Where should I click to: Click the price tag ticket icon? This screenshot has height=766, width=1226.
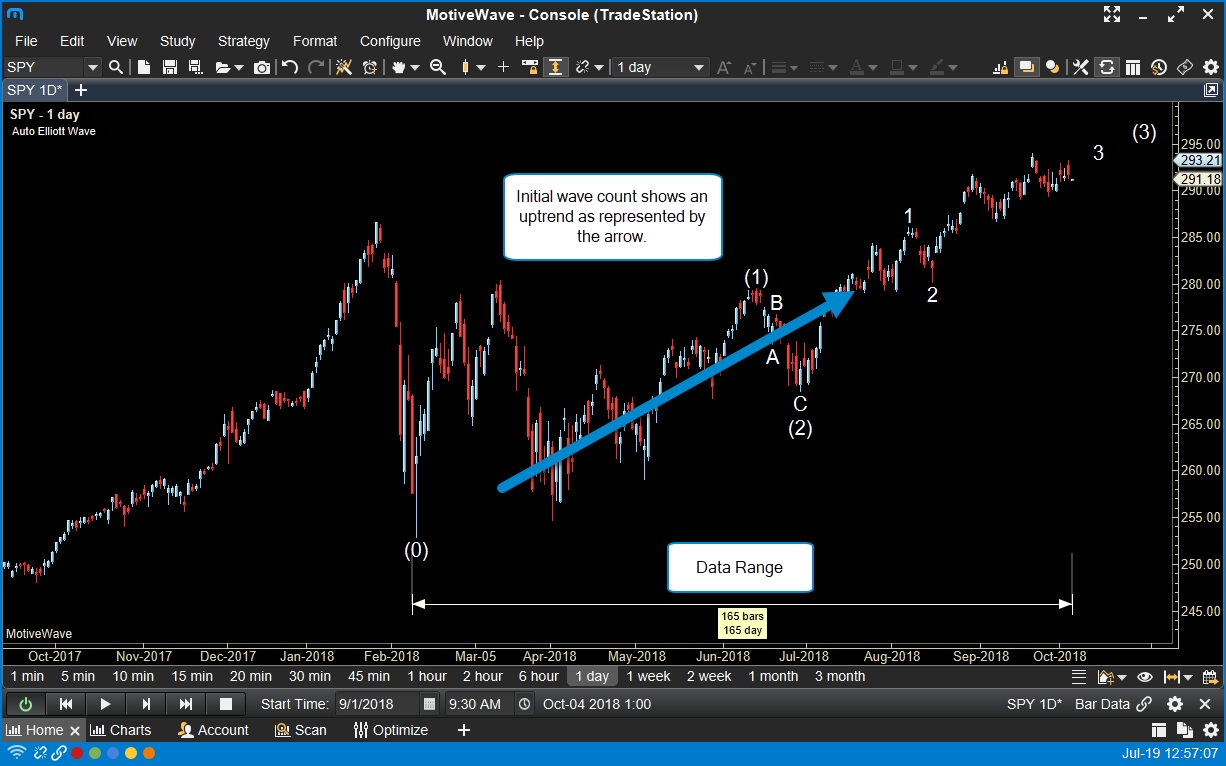(x=1185, y=67)
